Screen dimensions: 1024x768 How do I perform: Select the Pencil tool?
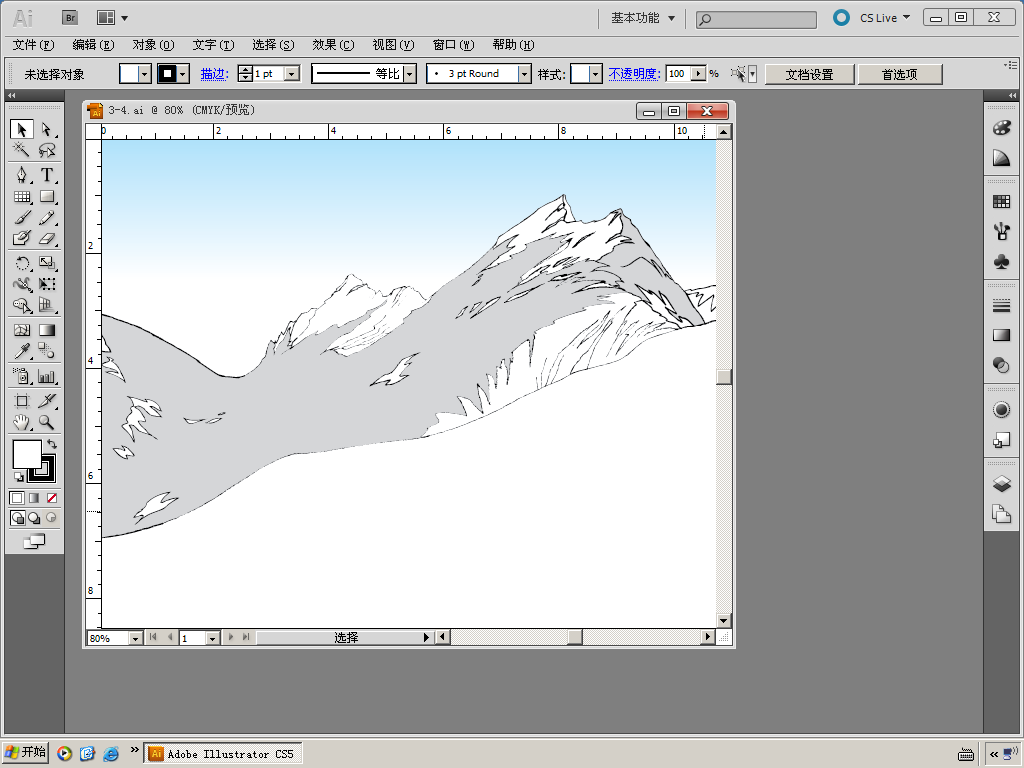(46, 217)
